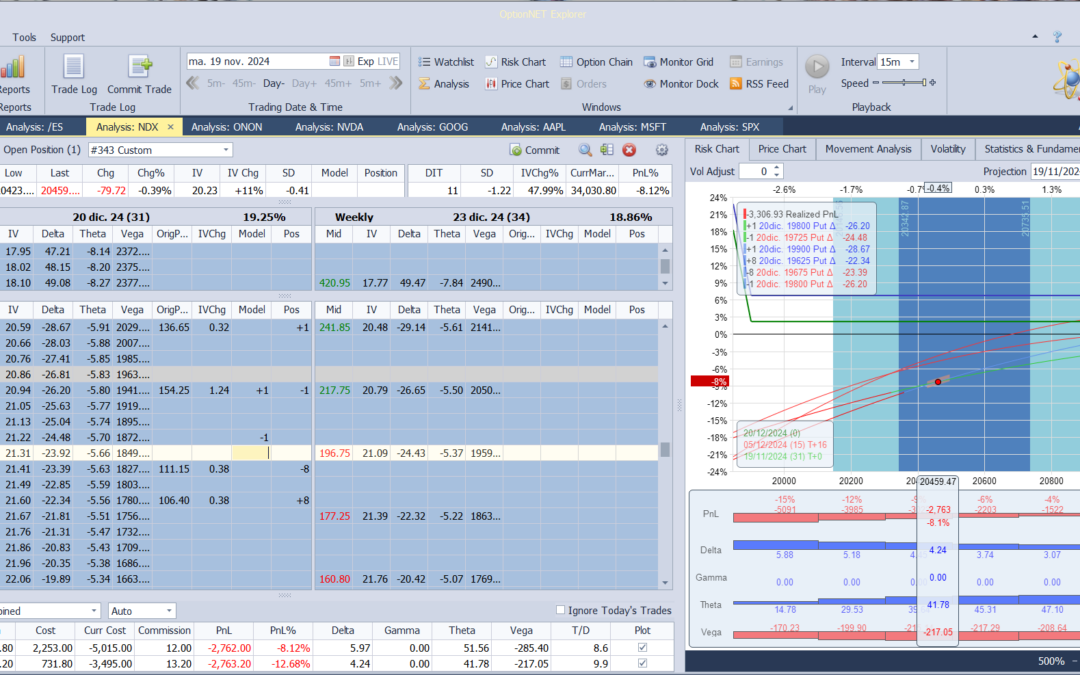
Task: Click the highlighted Model cell in 21.31 row
Action: click(x=251, y=453)
